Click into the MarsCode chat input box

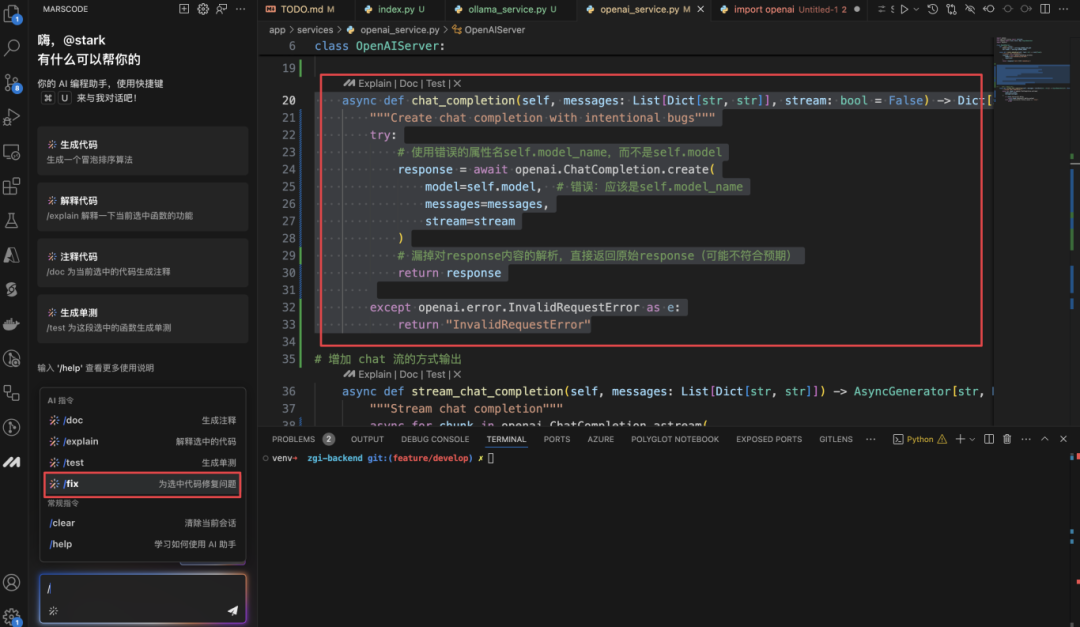143,599
